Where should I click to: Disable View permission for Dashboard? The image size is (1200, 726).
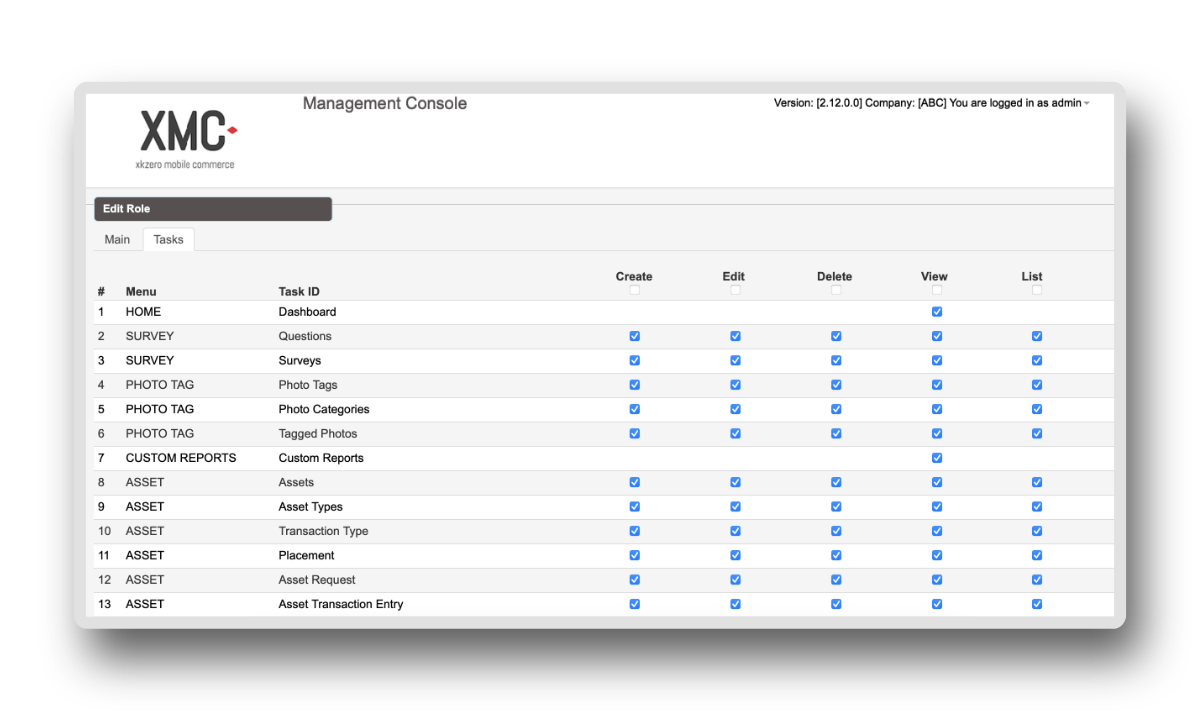coord(936,311)
